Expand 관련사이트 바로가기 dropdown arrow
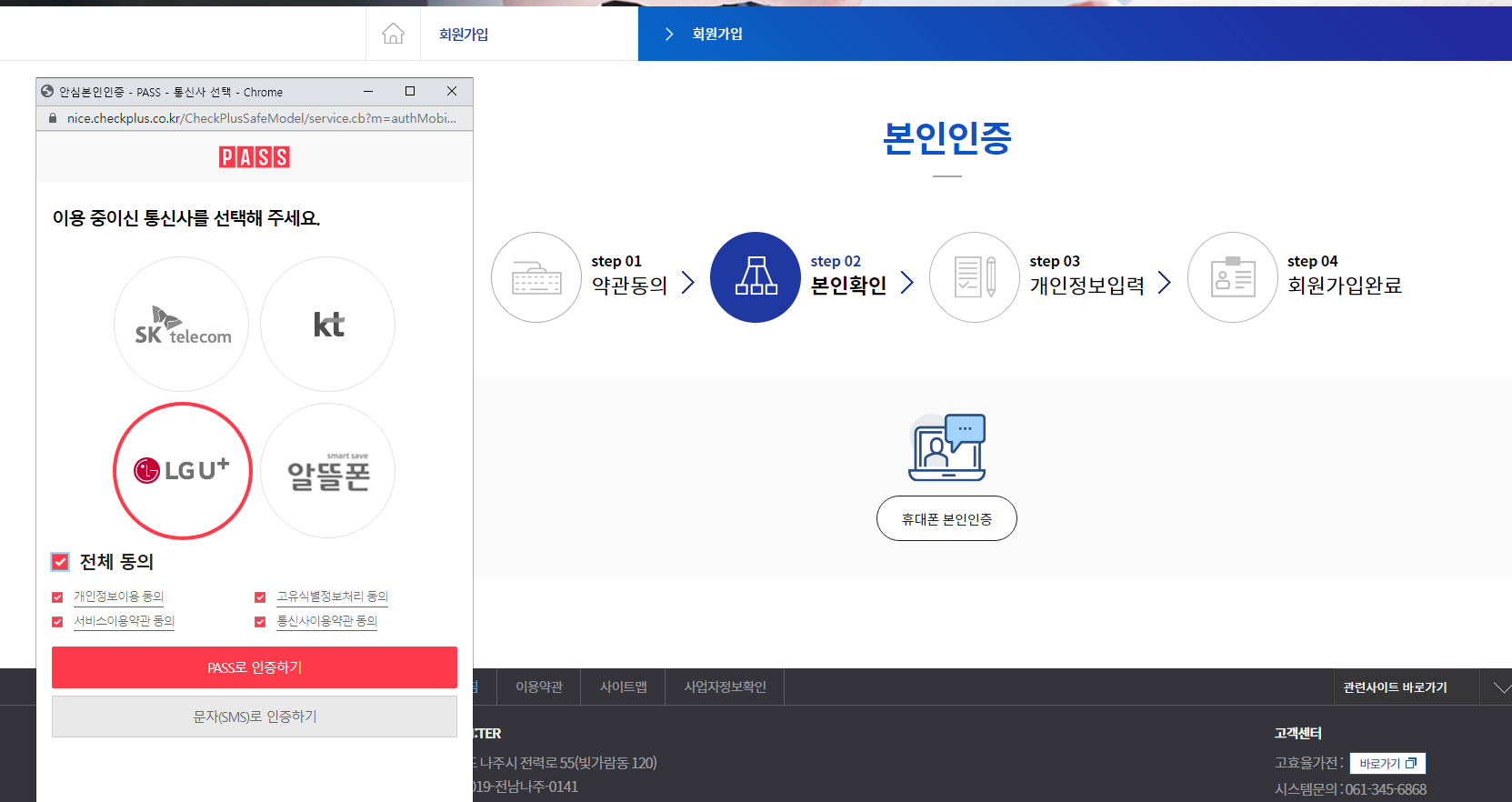This screenshot has width=1512, height=802. tap(1502, 688)
